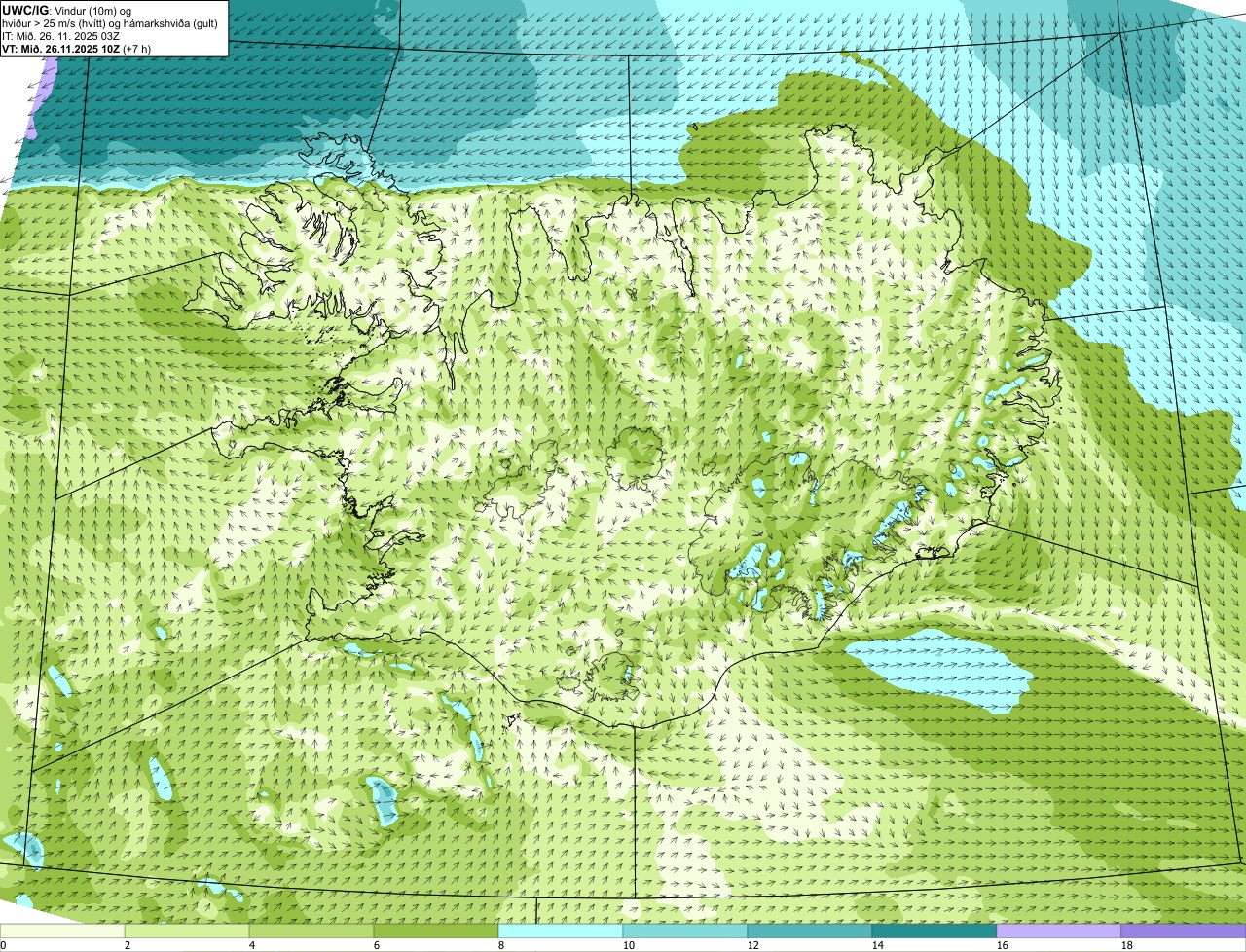The width and height of the screenshot is (1246, 952).
Task: Pick the medium green 4–6 m/s legend swatch
Action: (311, 931)
